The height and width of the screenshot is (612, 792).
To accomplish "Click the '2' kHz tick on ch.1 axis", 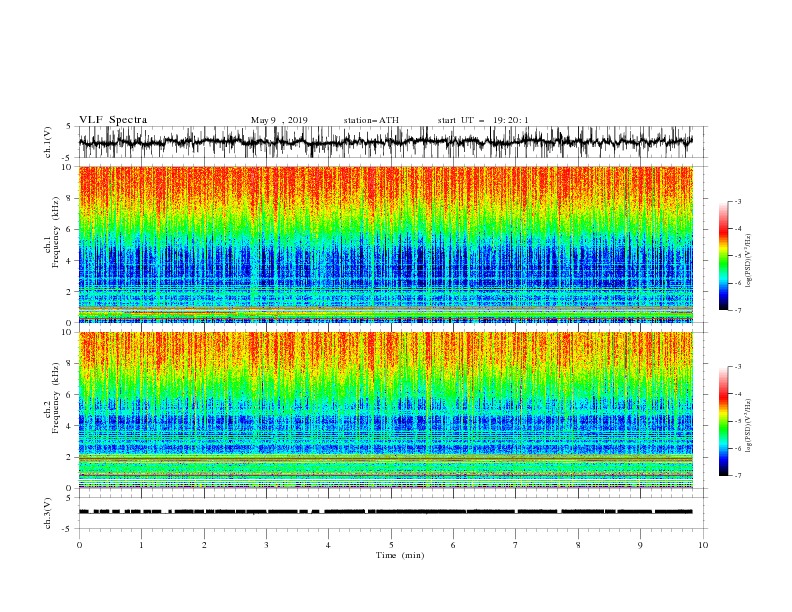I will click(70, 292).
